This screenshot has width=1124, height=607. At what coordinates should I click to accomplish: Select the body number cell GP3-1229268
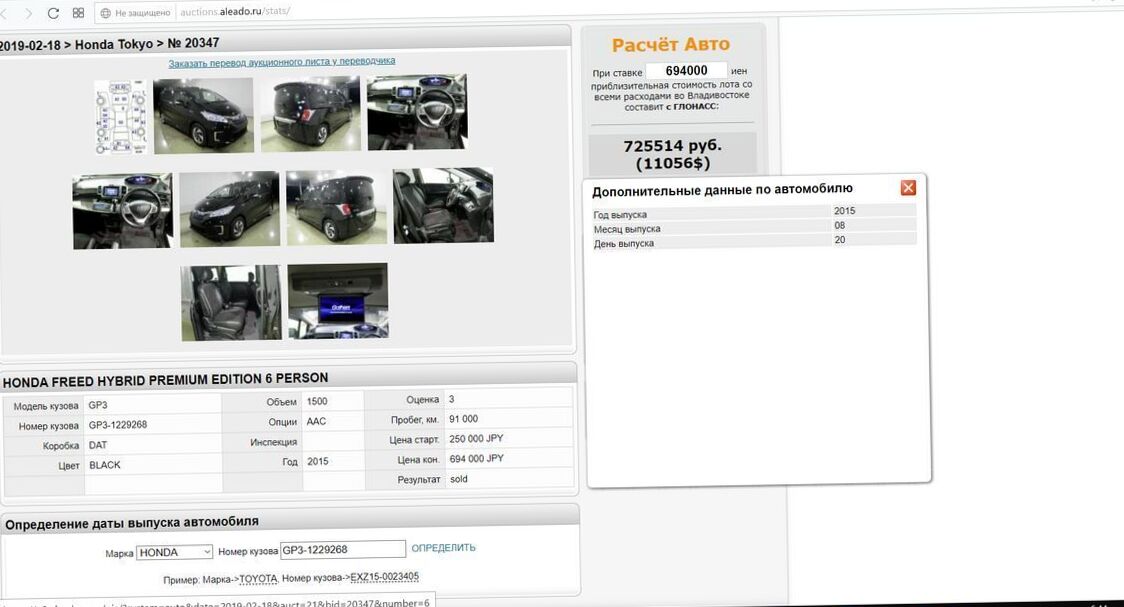(x=118, y=425)
